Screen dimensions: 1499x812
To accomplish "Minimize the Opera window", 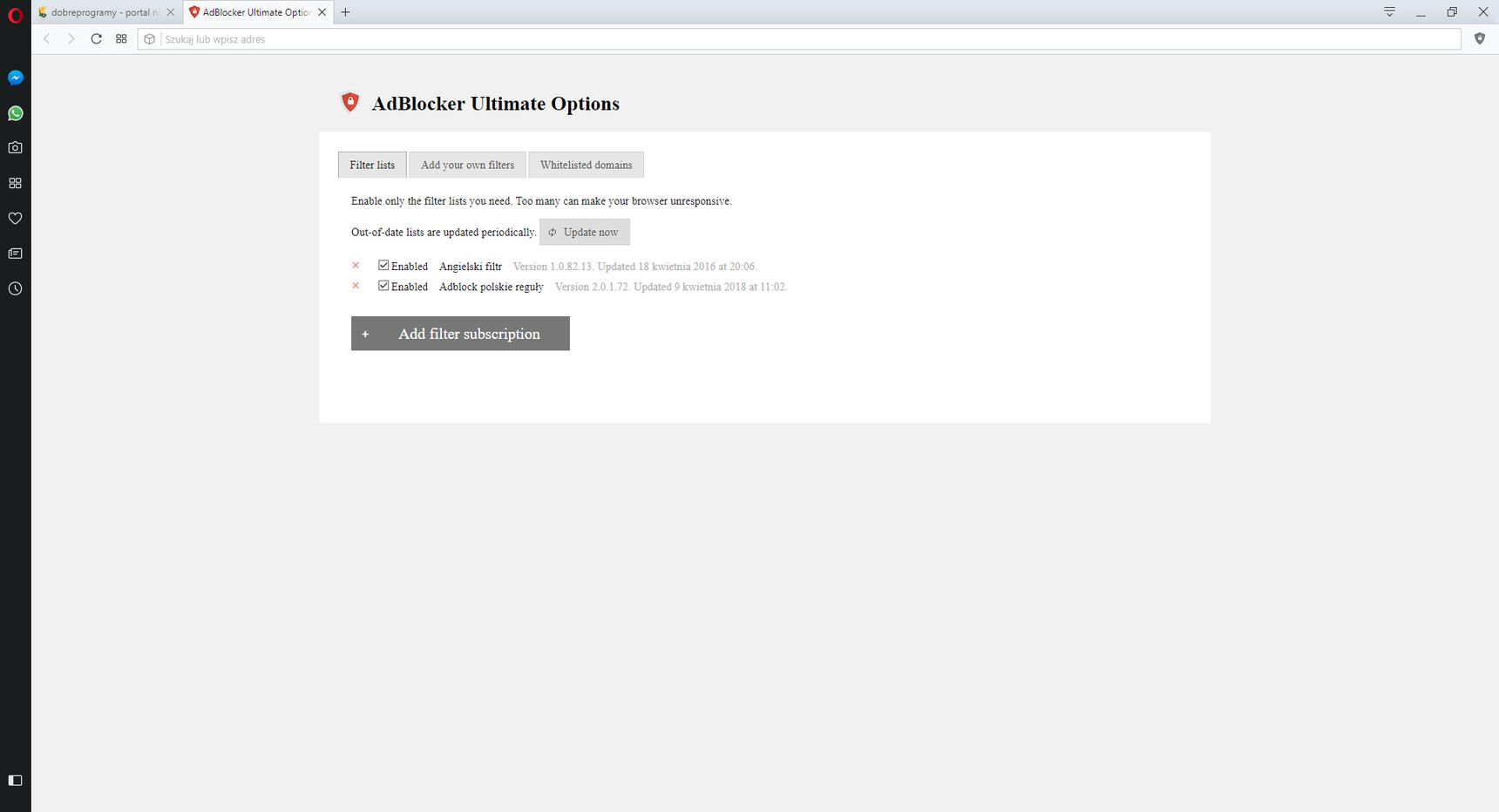I will pyautogui.click(x=1421, y=12).
